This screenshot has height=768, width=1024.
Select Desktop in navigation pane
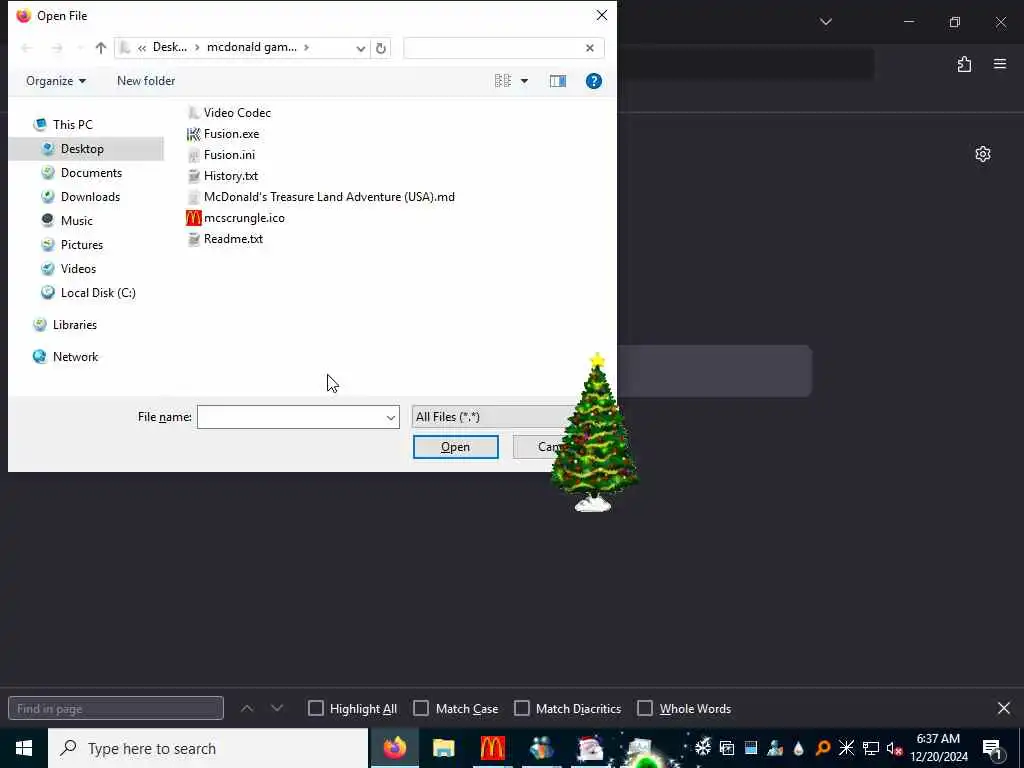(82, 149)
